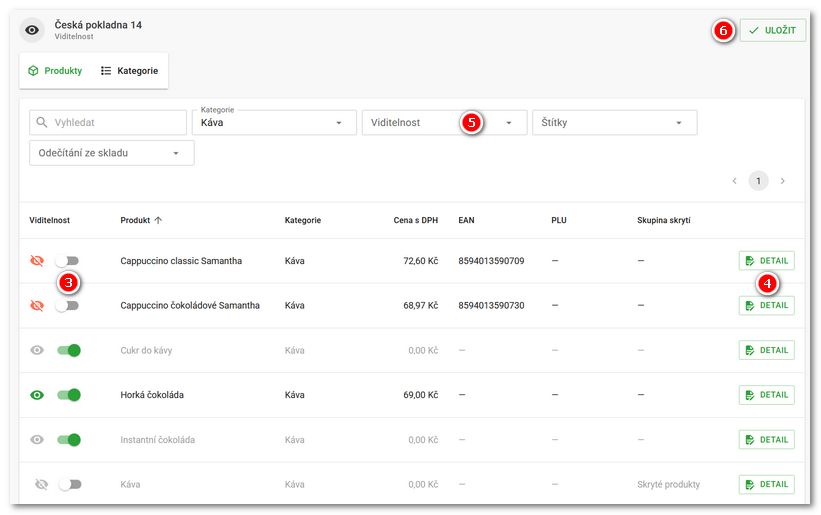Open Detail for Cukr do kávy
This screenshot has width=821, height=515.
pos(767,350)
